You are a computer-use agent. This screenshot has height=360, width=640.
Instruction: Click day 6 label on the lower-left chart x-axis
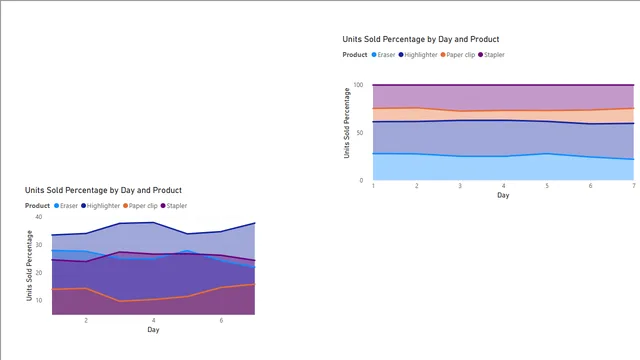pyautogui.click(x=221, y=320)
